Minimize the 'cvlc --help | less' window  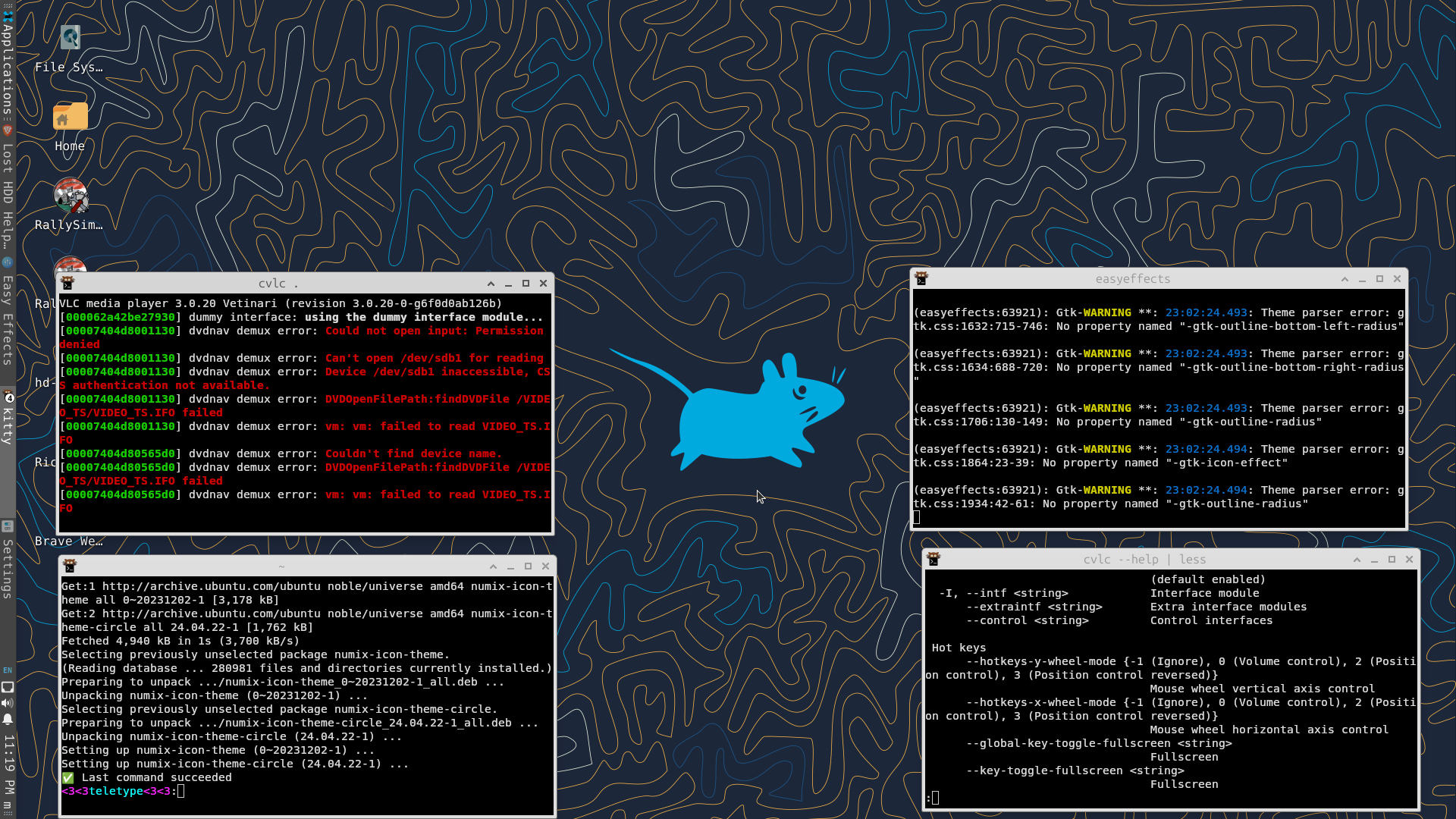tap(1374, 560)
